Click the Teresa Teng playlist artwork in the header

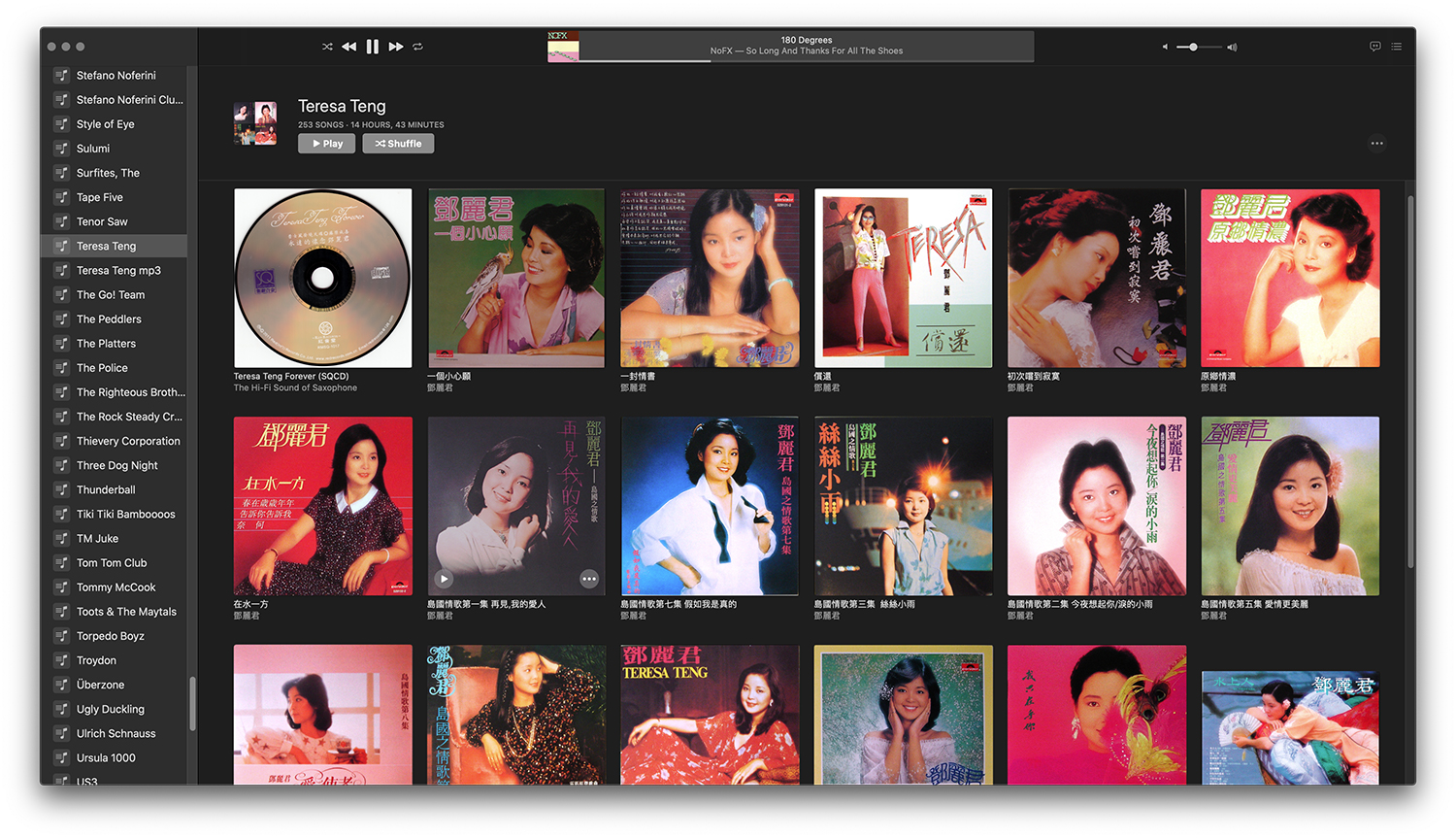[x=255, y=123]
